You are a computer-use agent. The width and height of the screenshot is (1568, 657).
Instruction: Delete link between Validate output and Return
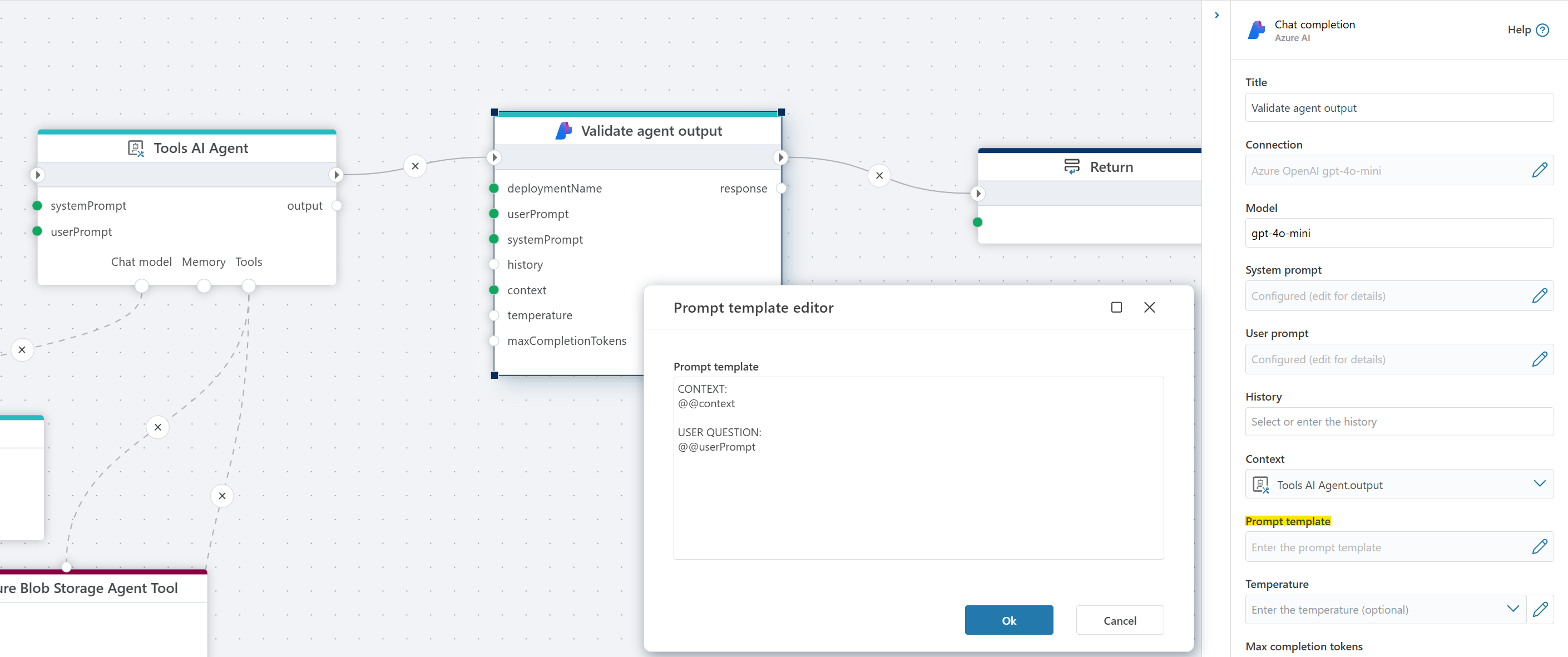879,176
